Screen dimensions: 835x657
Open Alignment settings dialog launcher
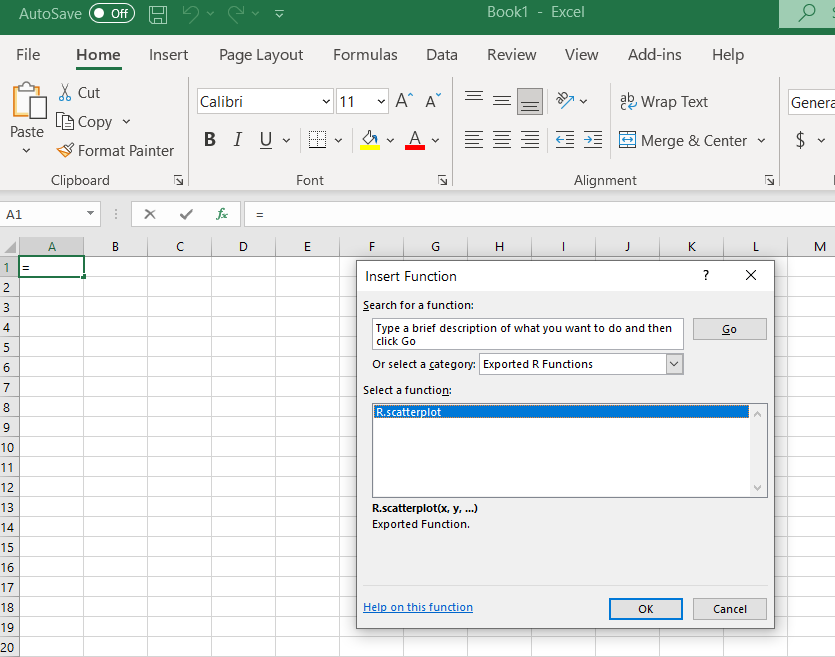[x=769, y=180]
